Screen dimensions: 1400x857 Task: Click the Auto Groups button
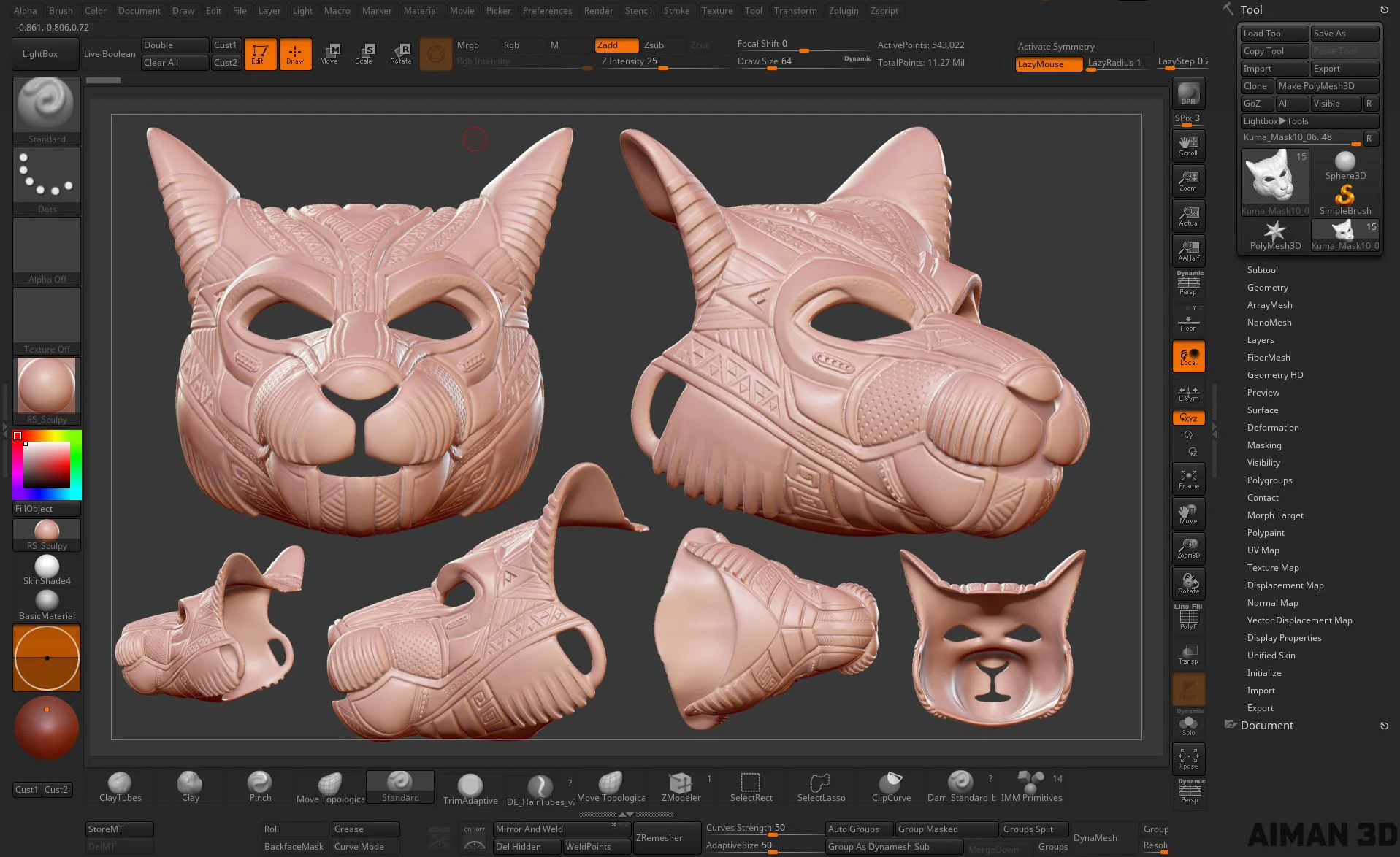(x=860, y=829)
